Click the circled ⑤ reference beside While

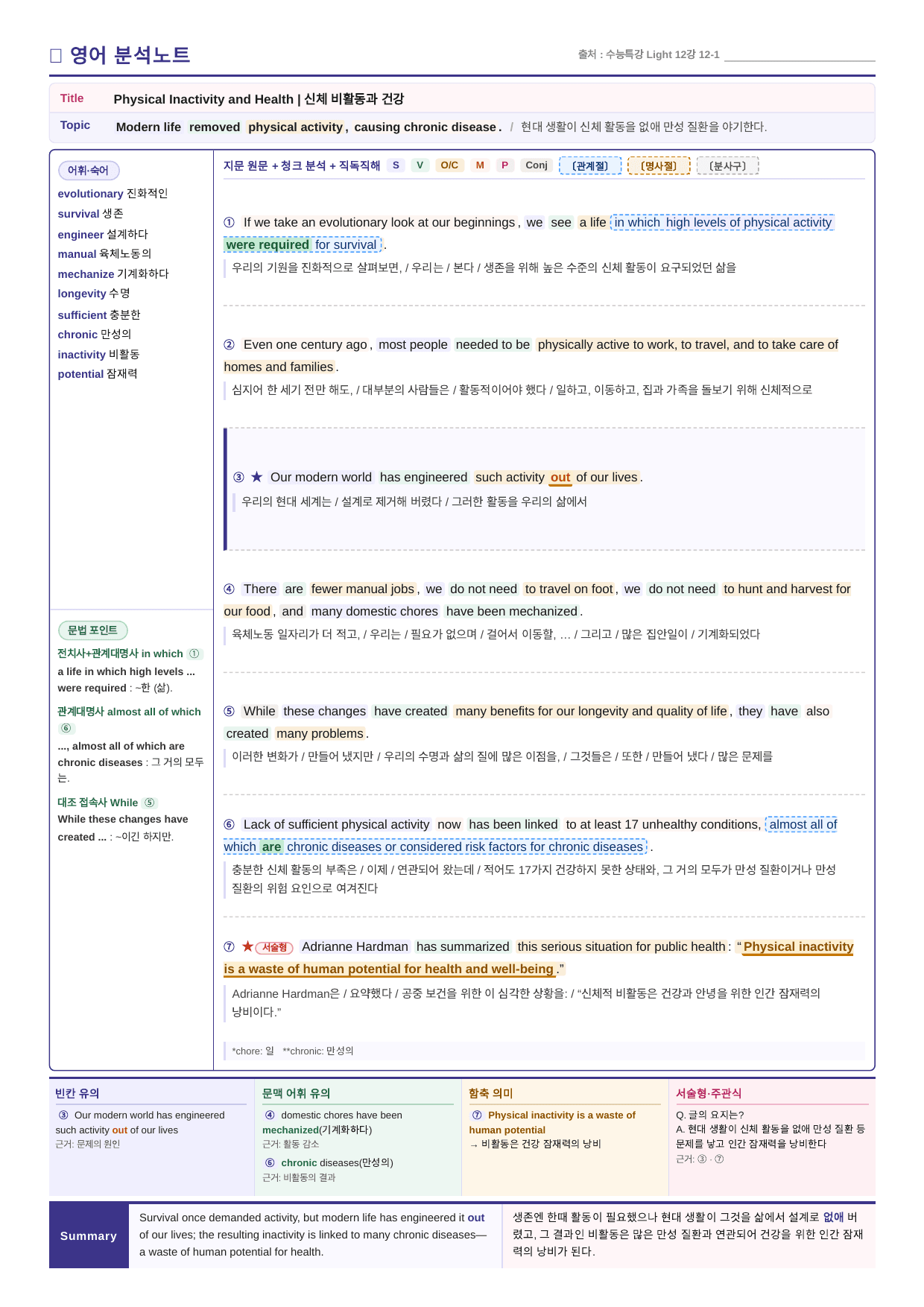150,803
